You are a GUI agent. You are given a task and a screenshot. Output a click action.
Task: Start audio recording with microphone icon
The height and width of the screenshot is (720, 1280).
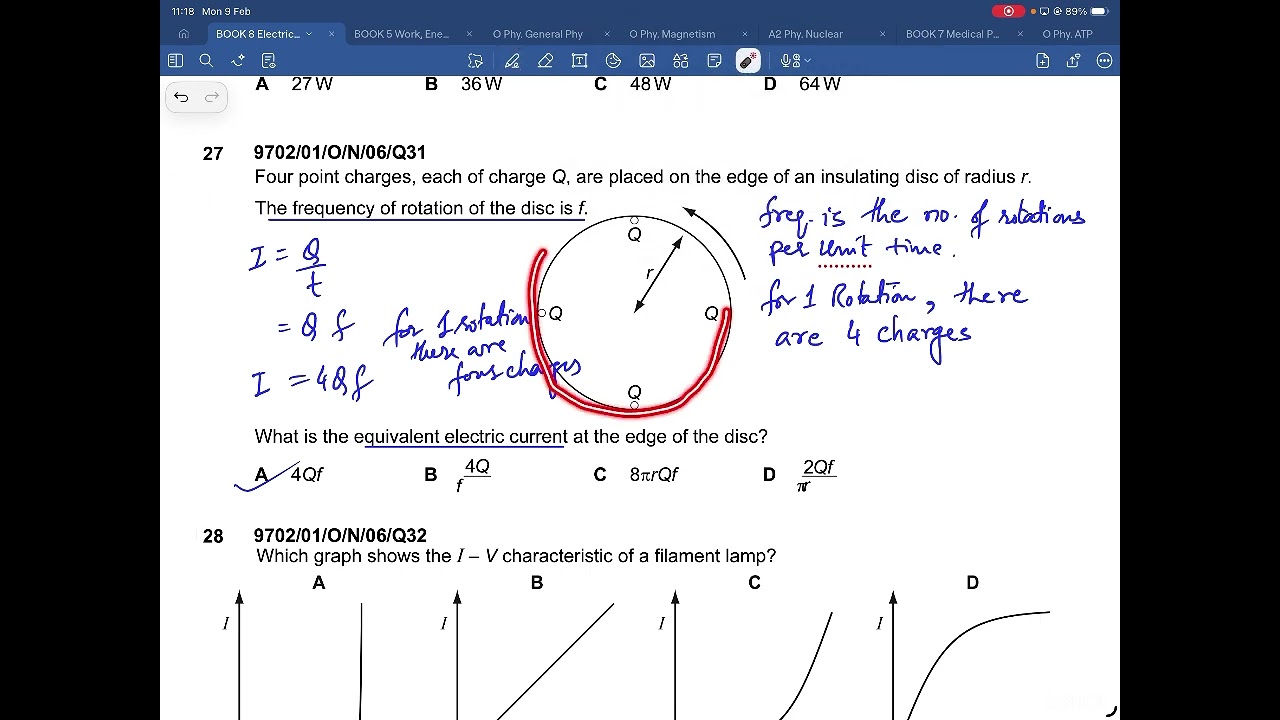[x=788, y=61]
